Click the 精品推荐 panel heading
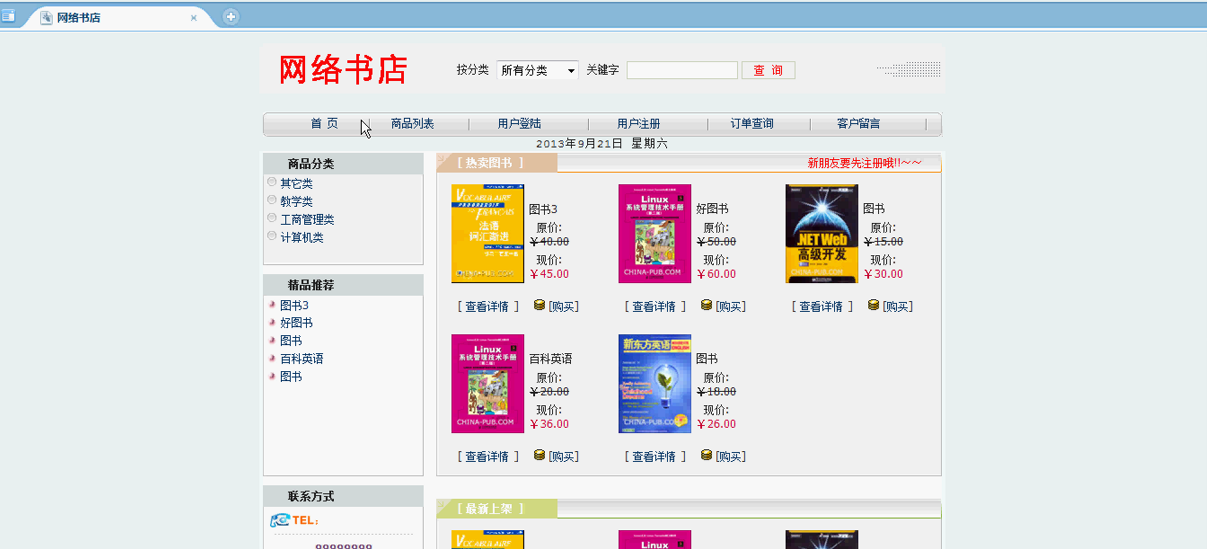This screenshot has height=549, width=1207. tap(311, 285)
